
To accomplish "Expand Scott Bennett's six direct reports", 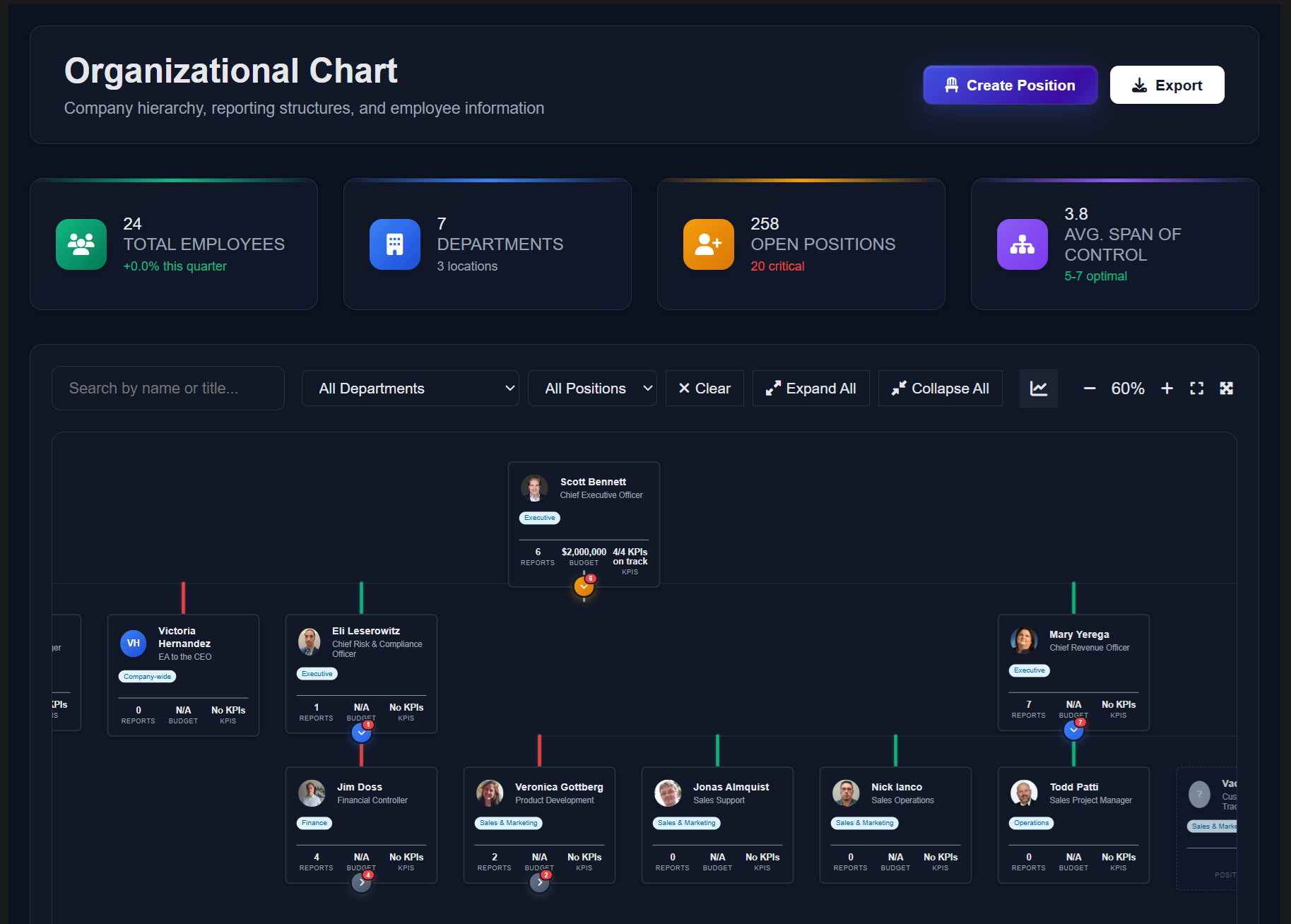I will 584,587.
